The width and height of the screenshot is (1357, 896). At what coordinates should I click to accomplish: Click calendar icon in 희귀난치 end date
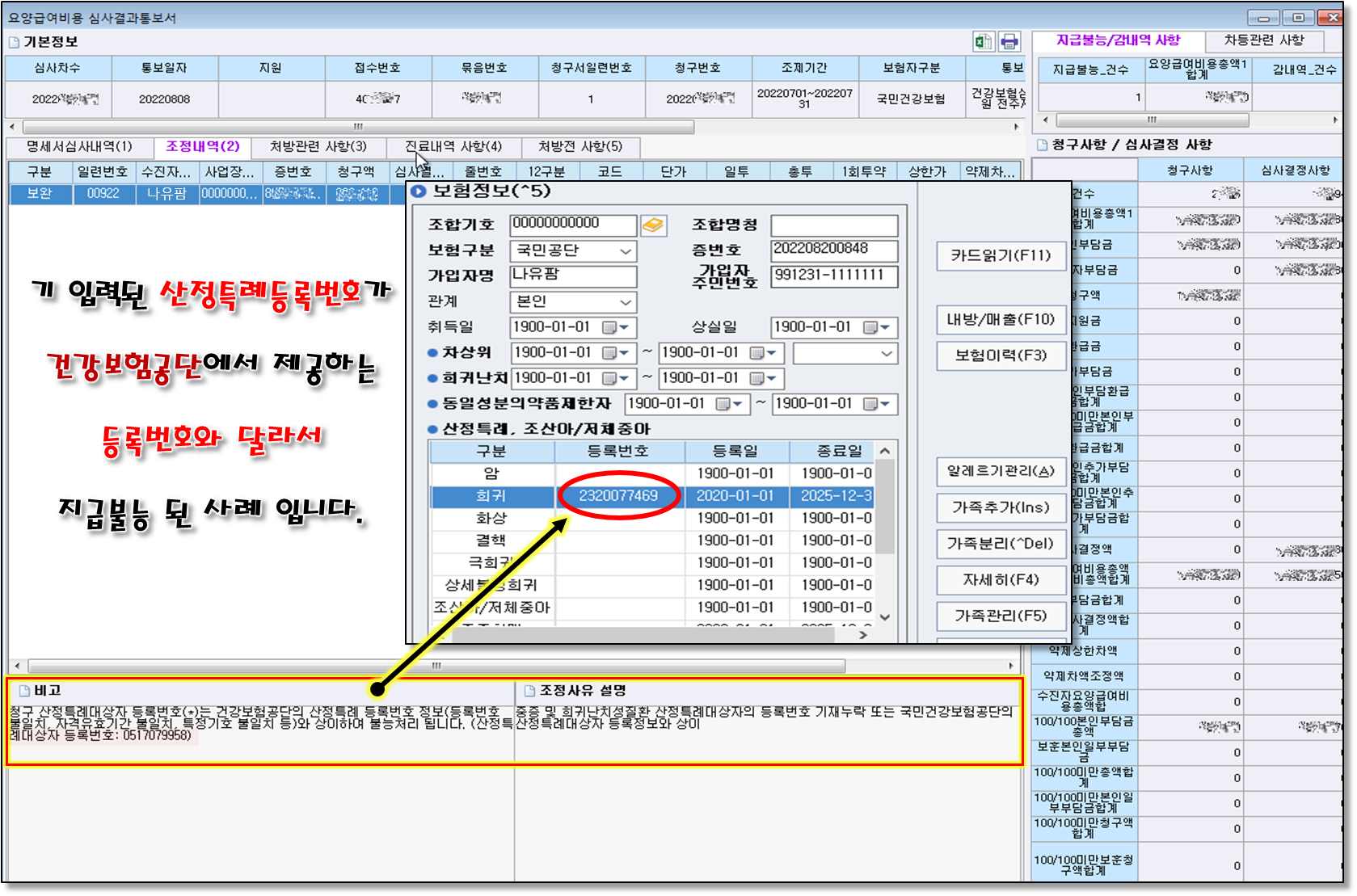pyautogui.click(x=757, y=378)
